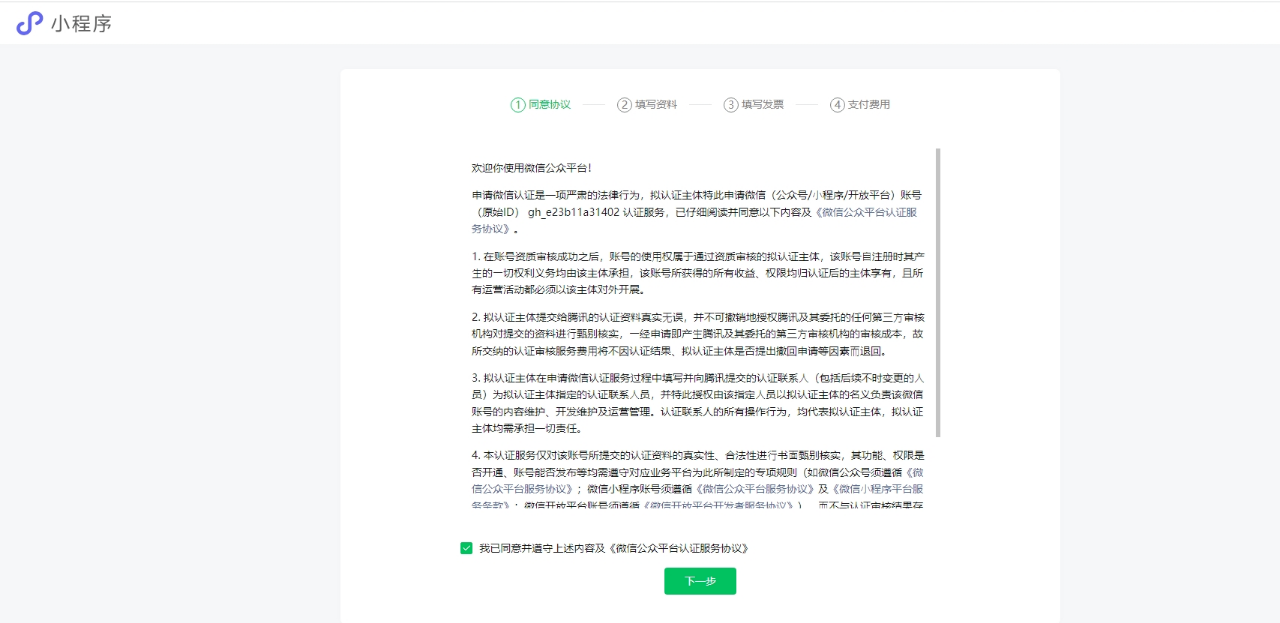Click the Mini Program logo icon
Screen dimensions: 1280x623
pyautogui.click(x=30, y=23)
